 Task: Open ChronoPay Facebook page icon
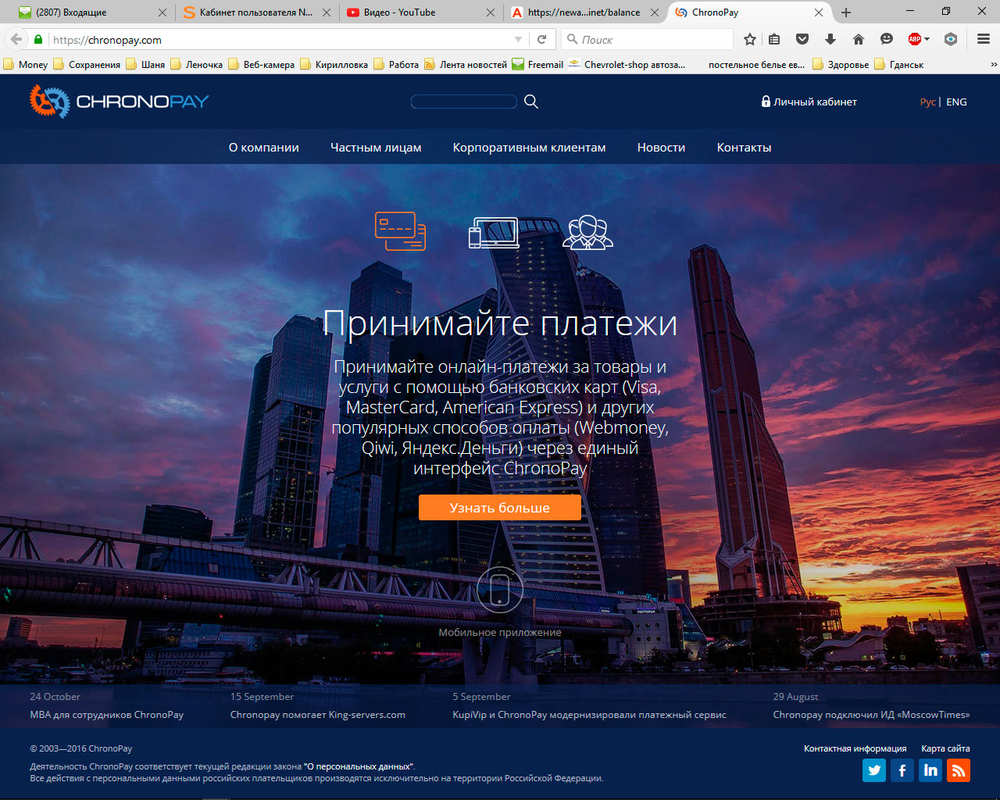click(902, 770)
